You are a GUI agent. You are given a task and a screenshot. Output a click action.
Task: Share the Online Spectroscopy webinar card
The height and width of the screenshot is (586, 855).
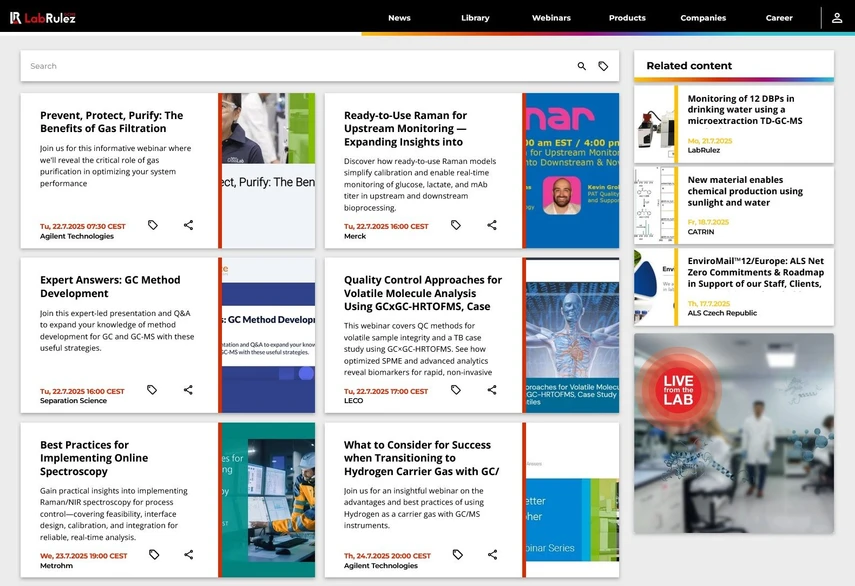click(189, 554)
